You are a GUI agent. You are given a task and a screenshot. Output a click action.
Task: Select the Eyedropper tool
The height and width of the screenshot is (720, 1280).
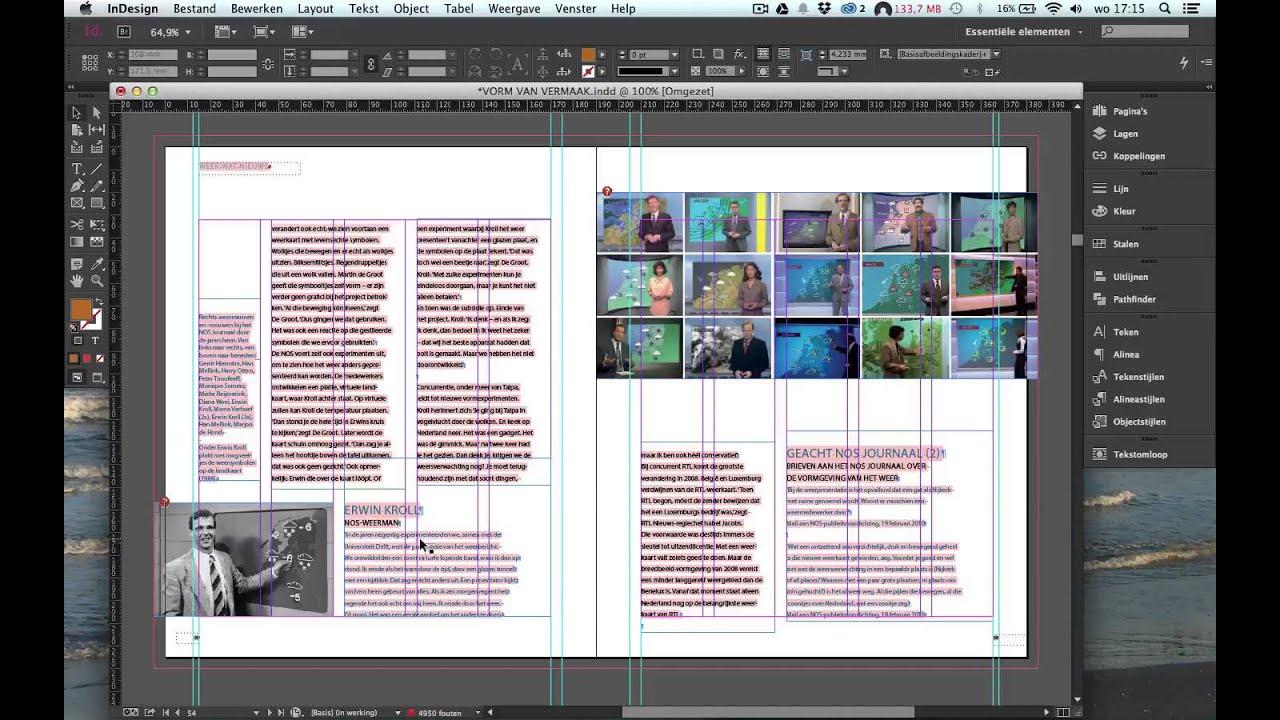click(96, 264)
